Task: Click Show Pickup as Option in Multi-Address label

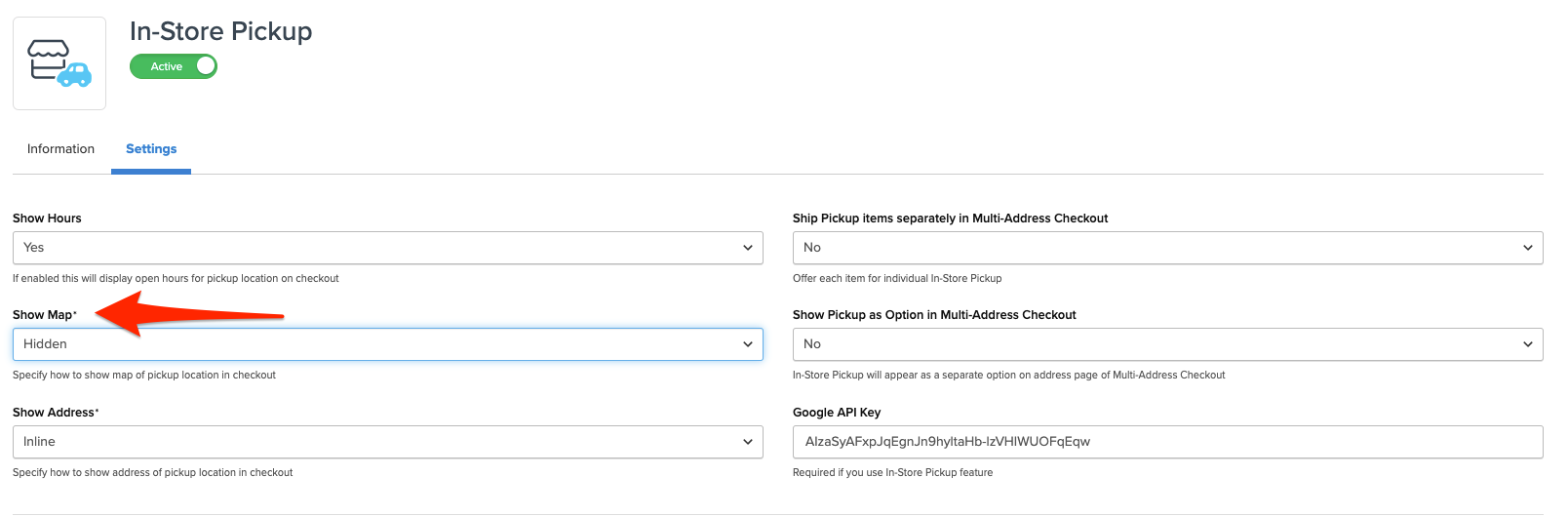Action: [934, 315]
